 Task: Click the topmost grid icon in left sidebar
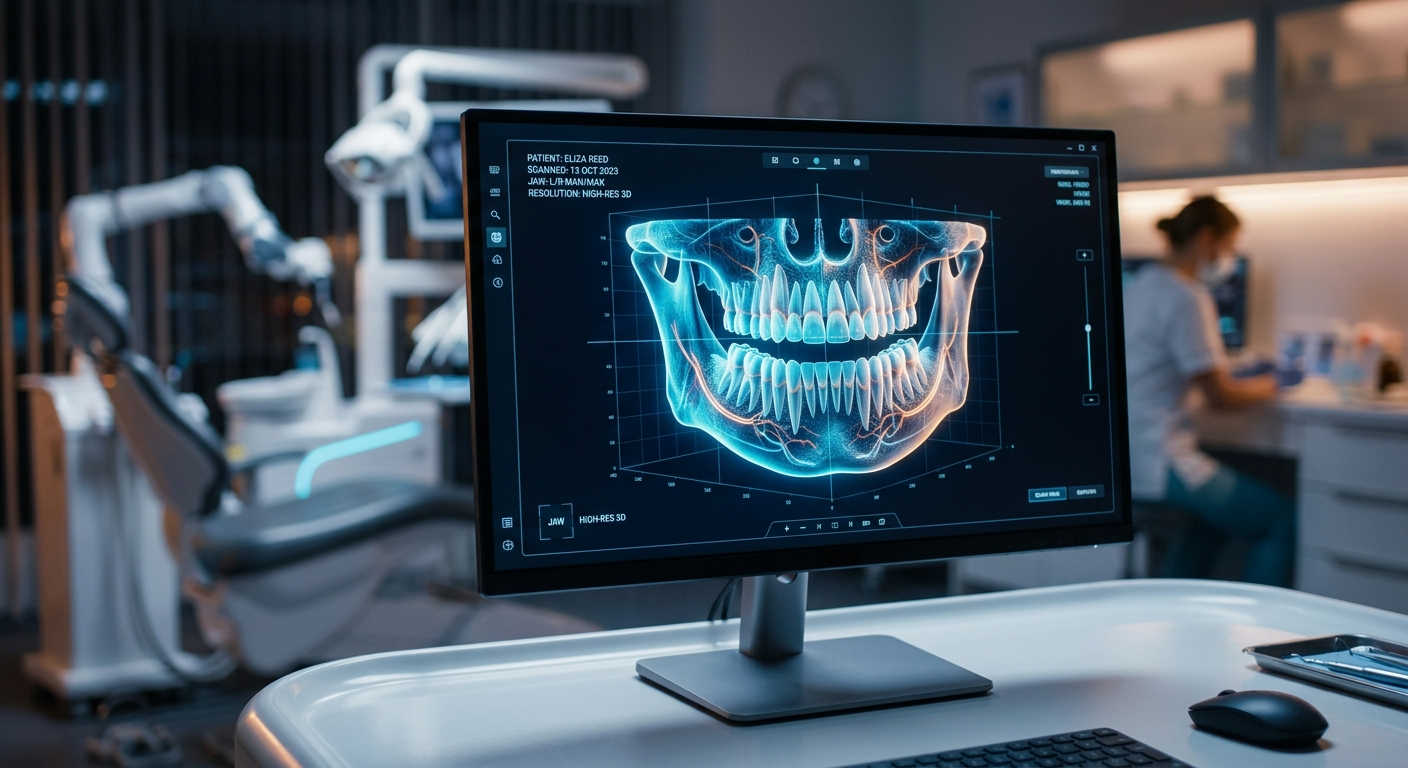(x=494, y=171)
